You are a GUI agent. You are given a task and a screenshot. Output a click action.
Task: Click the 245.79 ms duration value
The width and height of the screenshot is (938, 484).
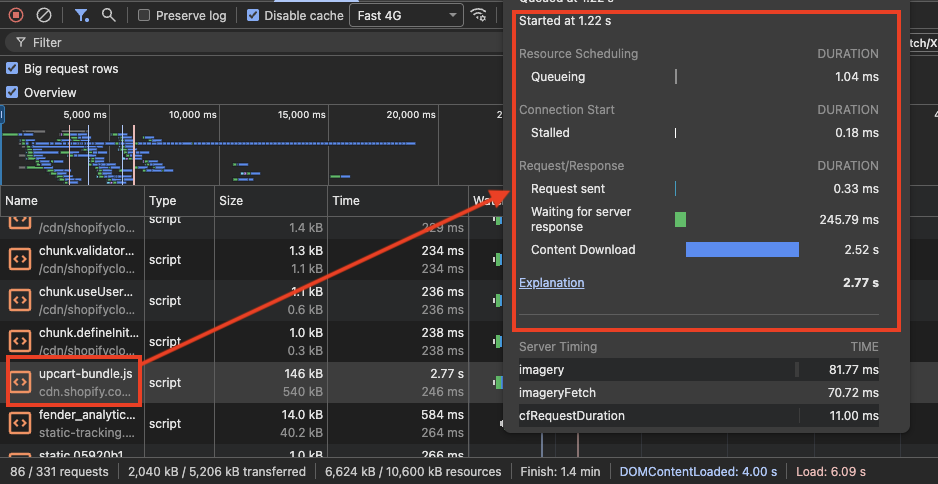point(849,220)
